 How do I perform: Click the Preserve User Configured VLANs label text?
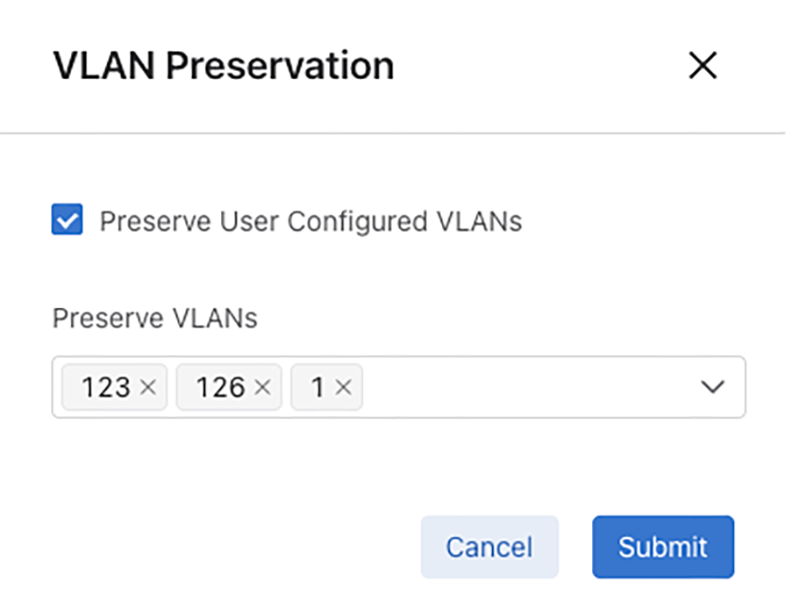click(310, 221)
